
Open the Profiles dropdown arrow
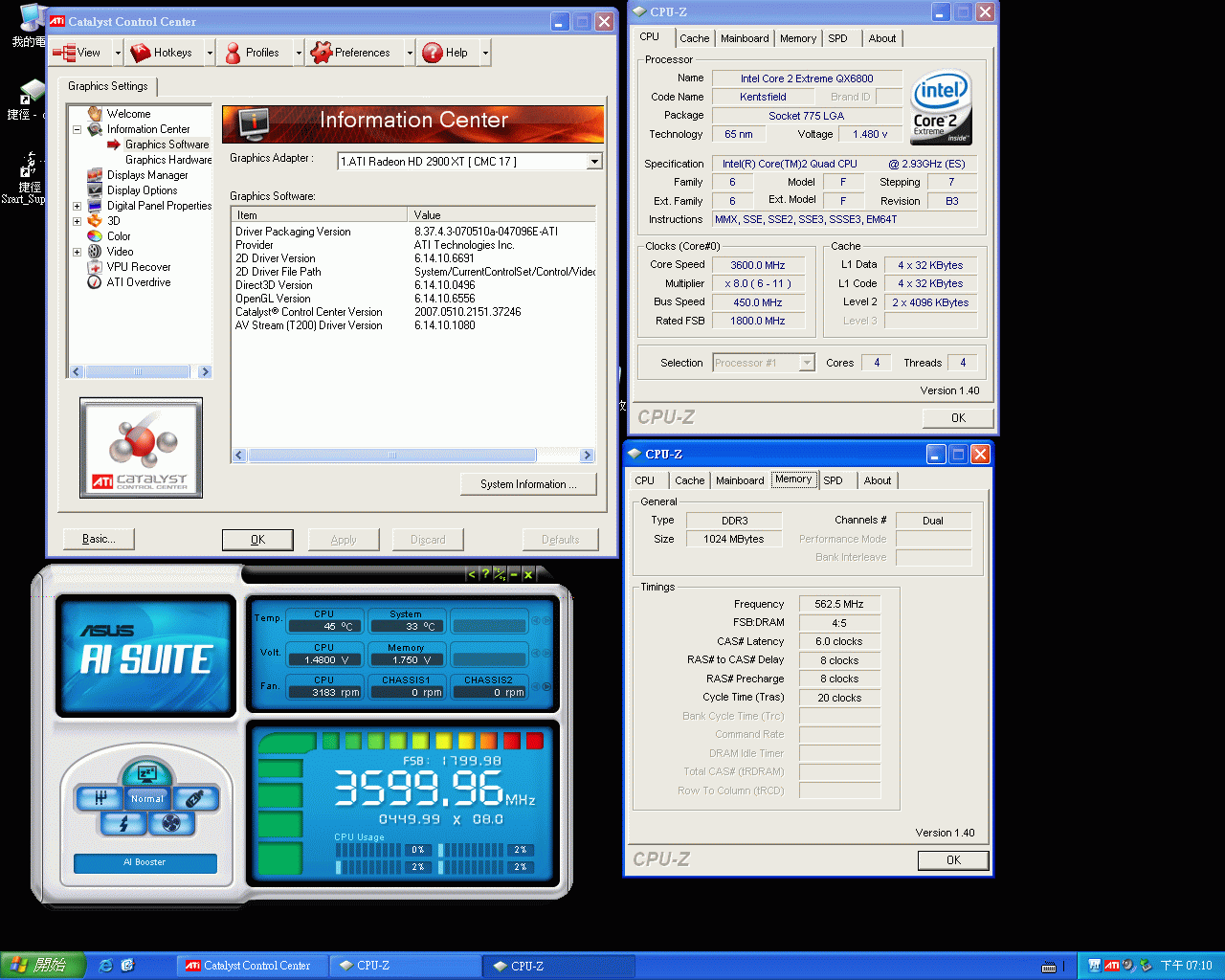pyautogui.click(x=299, y=53)
